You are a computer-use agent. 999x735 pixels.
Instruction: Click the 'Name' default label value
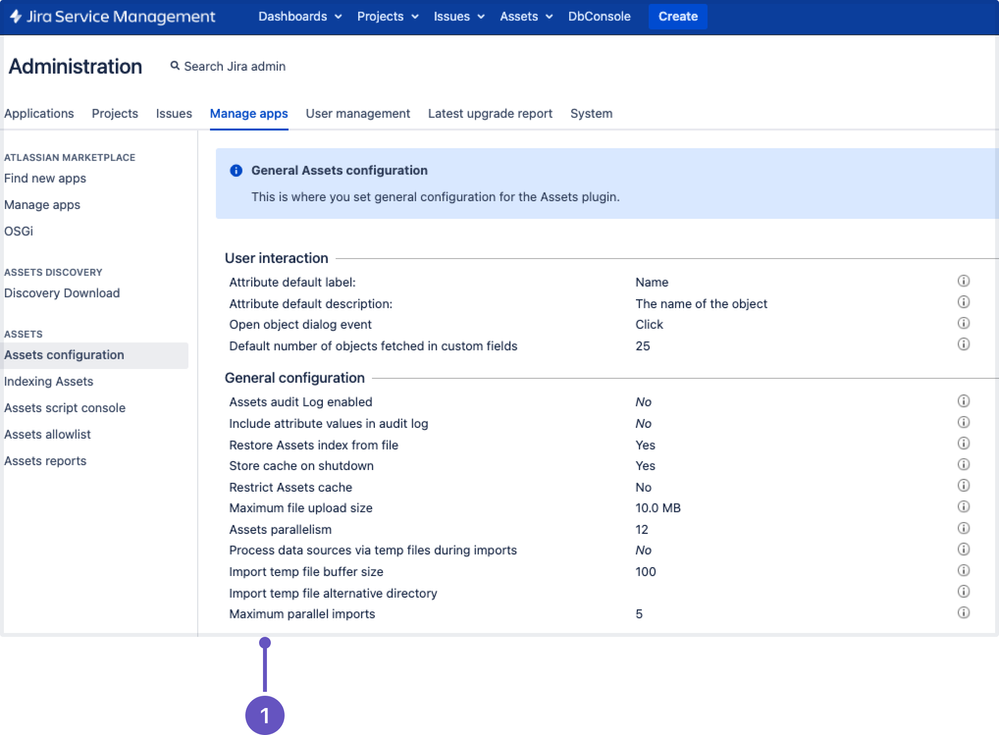tap(651, 282)
